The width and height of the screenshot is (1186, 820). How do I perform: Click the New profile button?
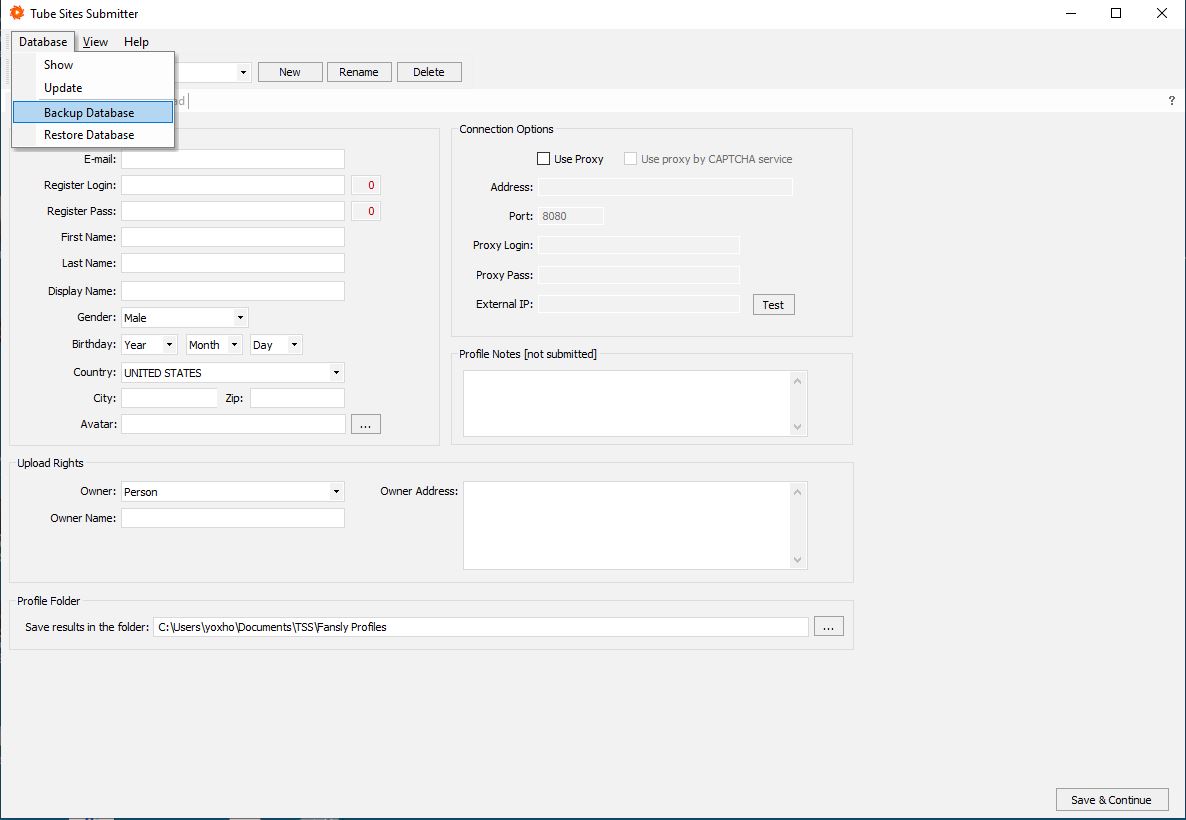click(x=289, y=71)
